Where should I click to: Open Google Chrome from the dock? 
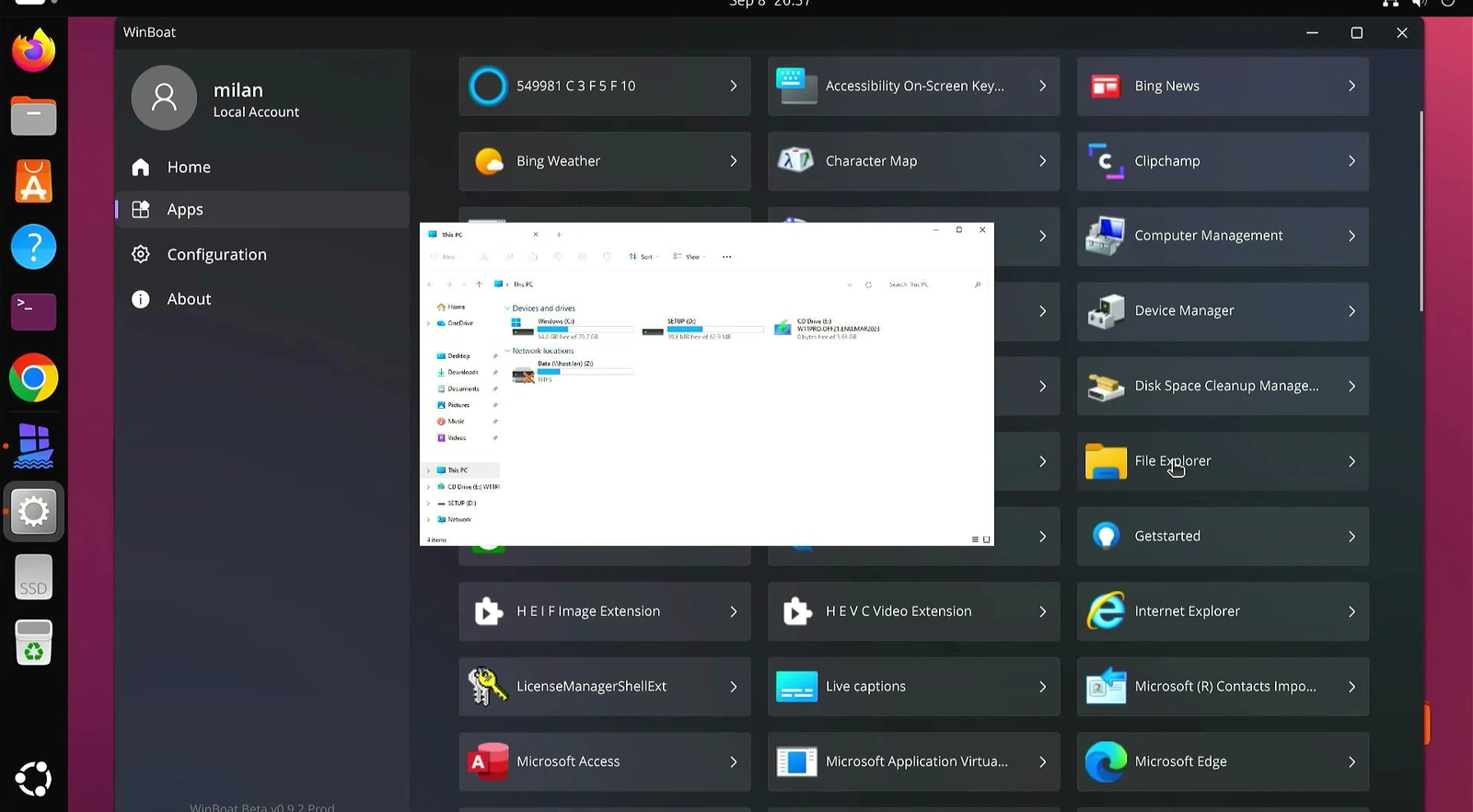click(x=34, y=378)
